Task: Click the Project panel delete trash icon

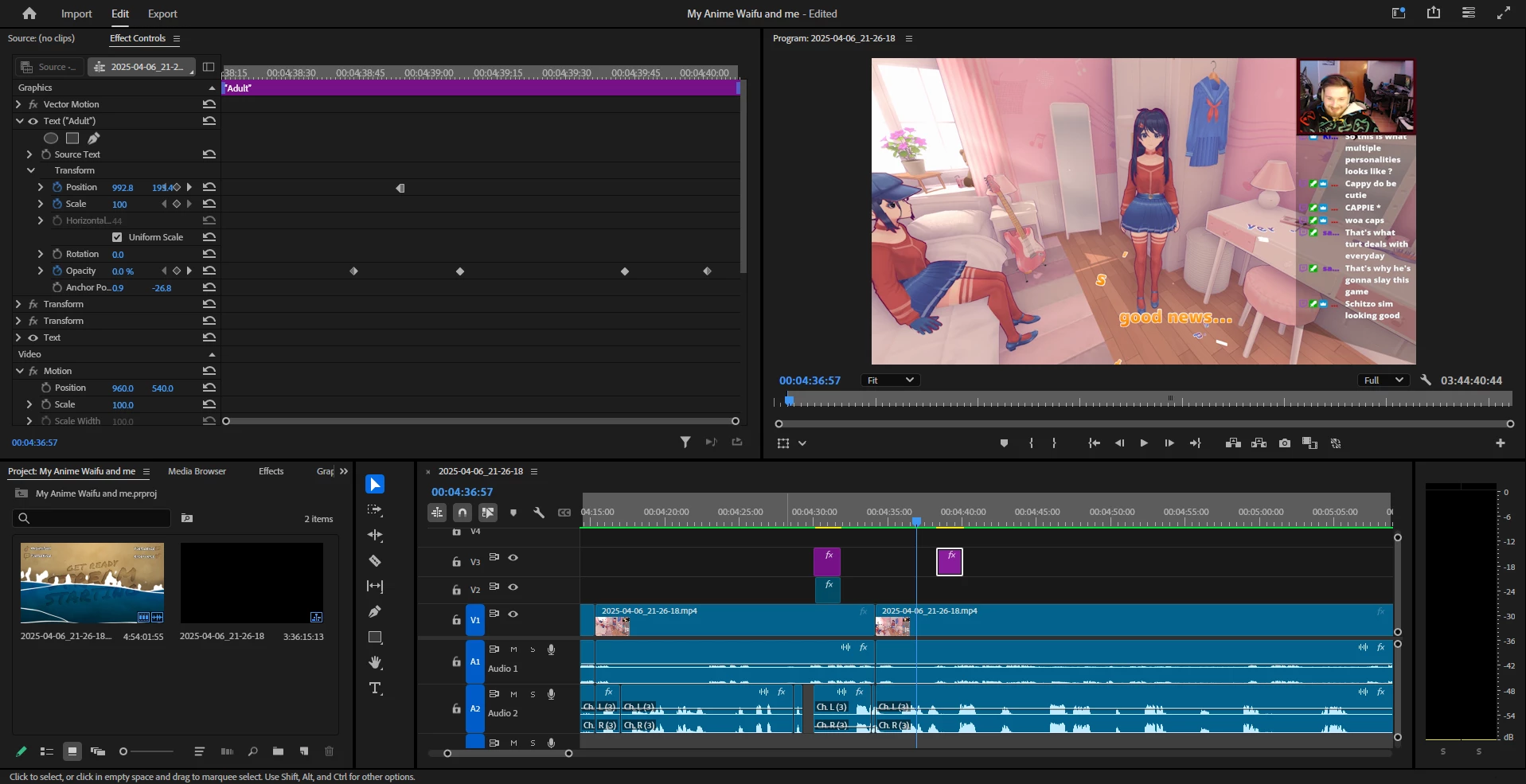Action: (330, 751)
